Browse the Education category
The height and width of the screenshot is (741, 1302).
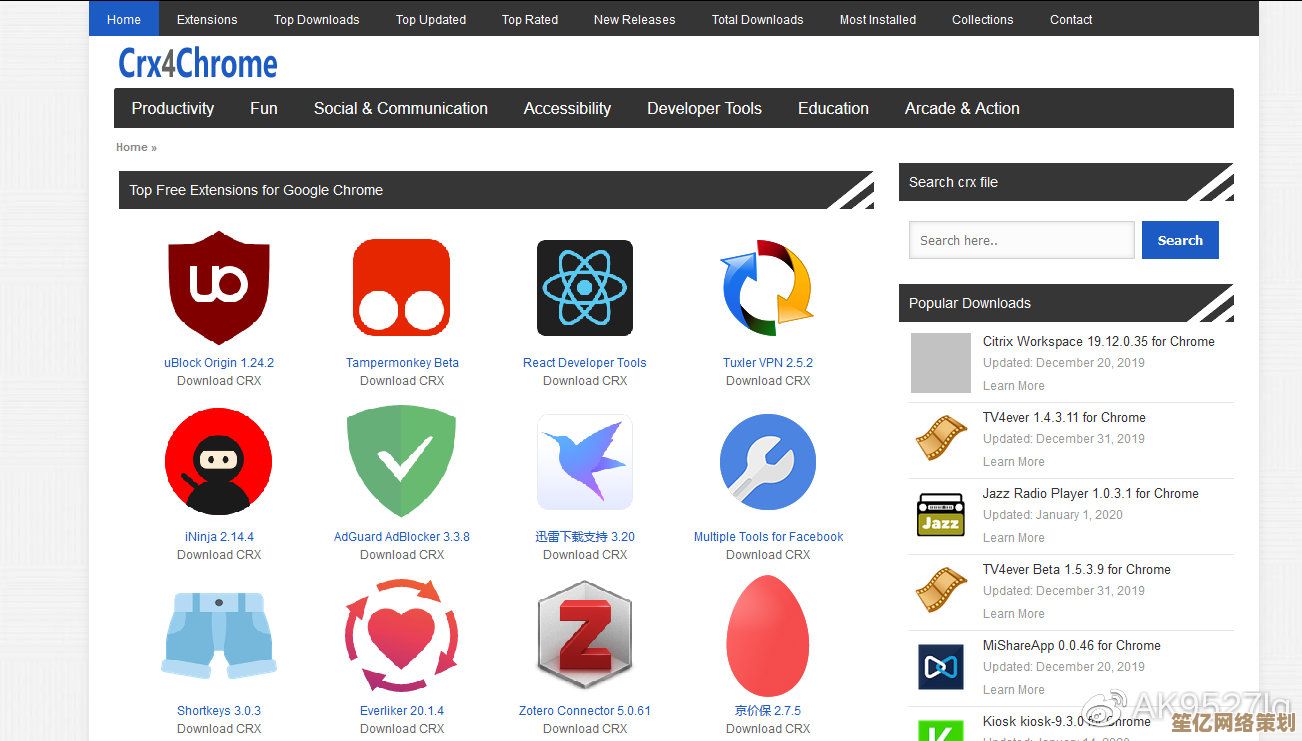[833, 108]
